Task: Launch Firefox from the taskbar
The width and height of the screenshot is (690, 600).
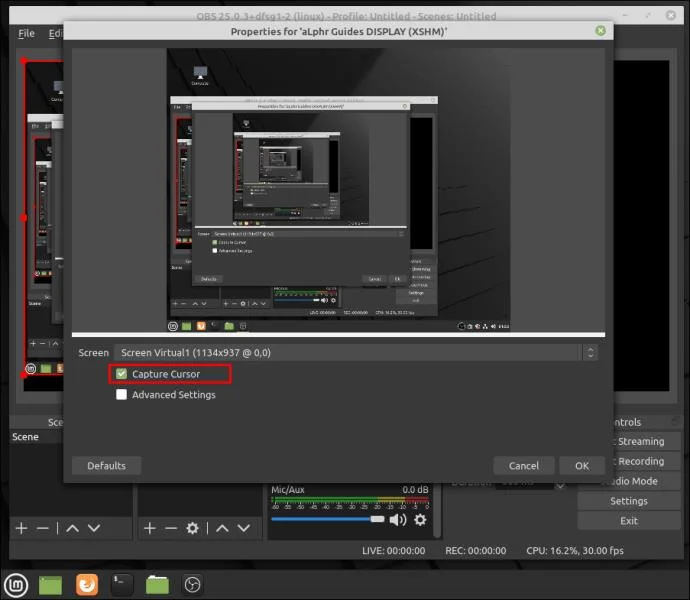Action: pyautogui.click(x=87, y=585)
